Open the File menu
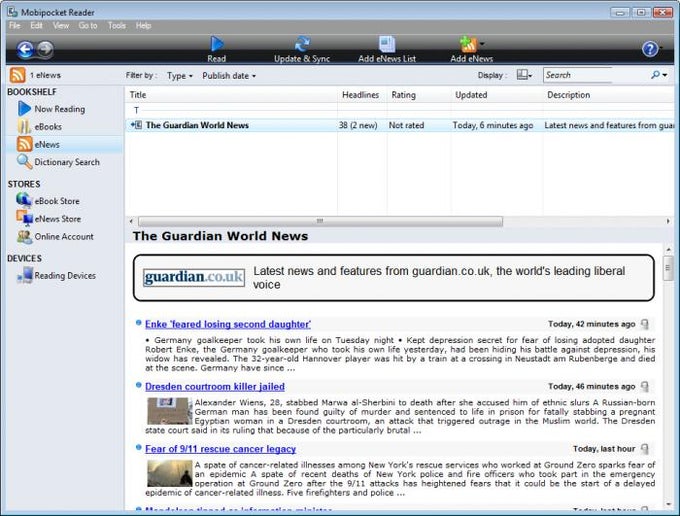Screen dimensions: 680x516 (x=14, y=26)
